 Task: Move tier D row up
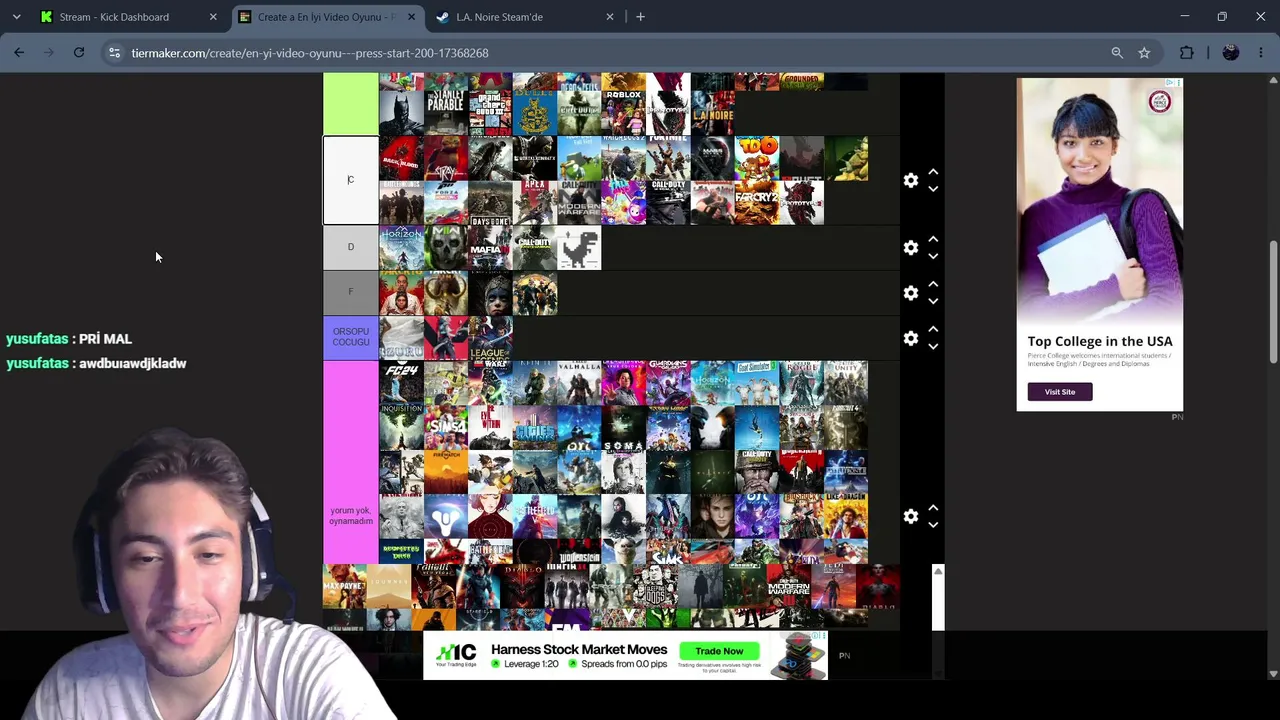(x=933, y=239)
